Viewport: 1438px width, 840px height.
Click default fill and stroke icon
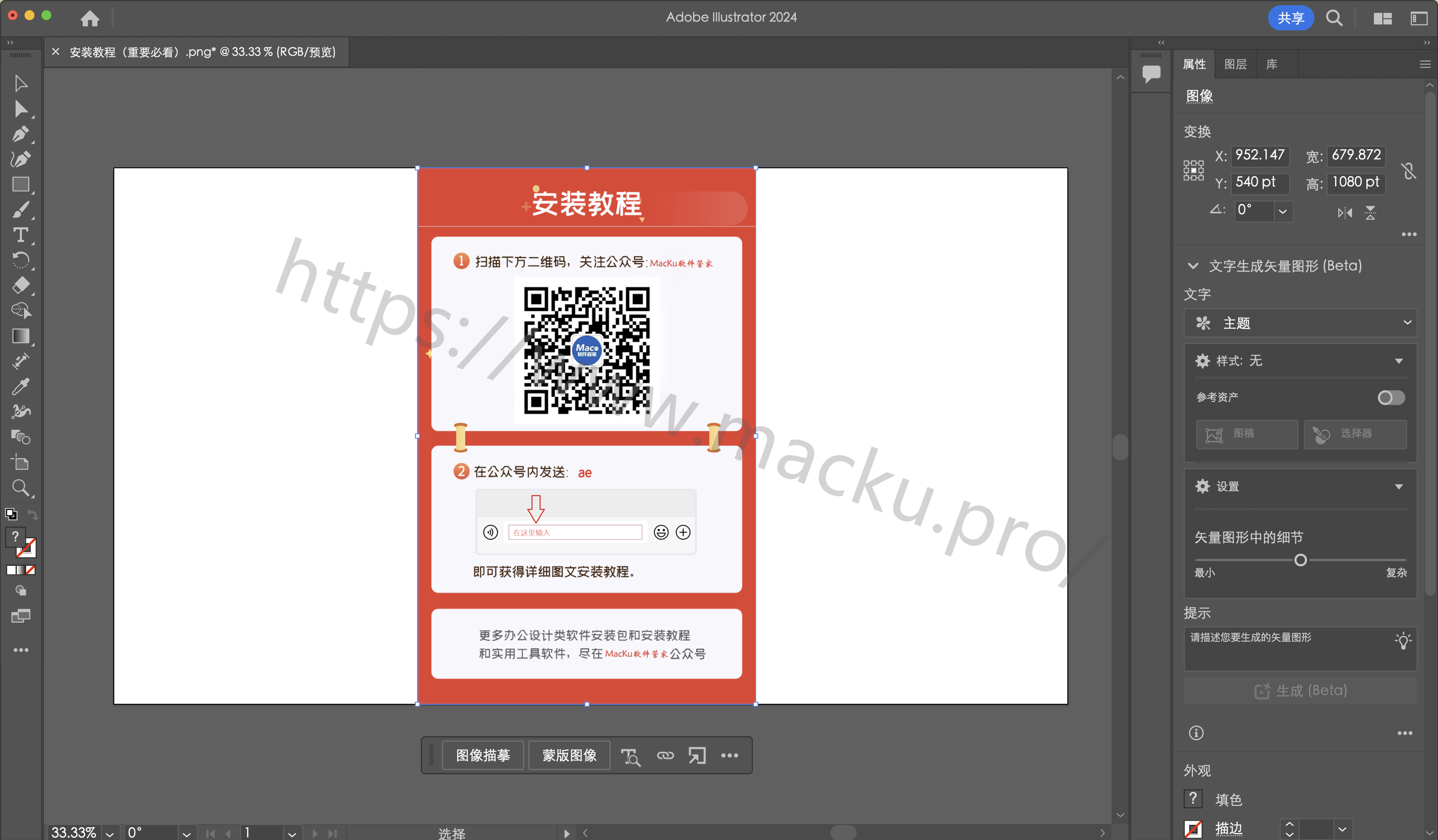tap(11, 514)
